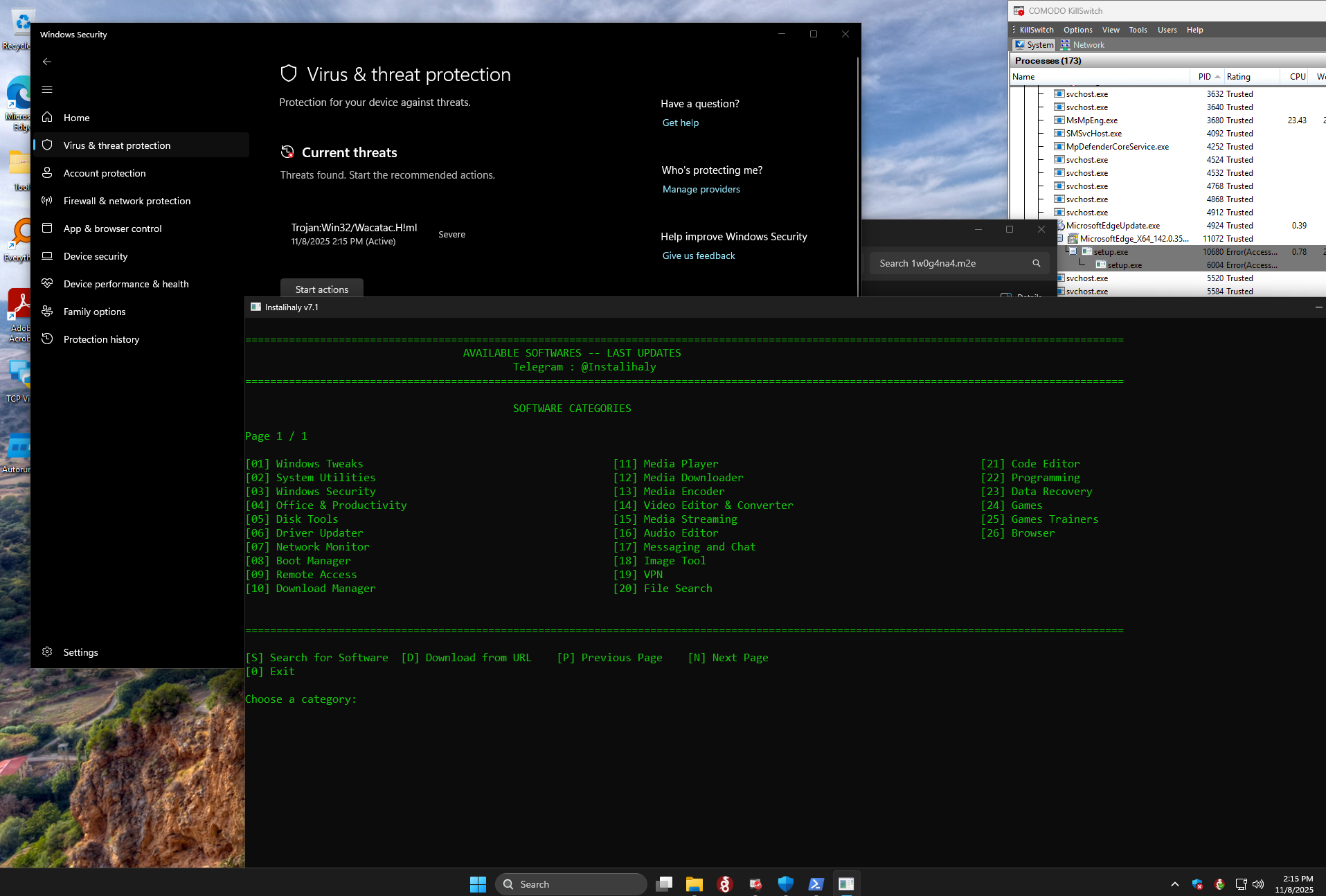Open the Tools menu in KillSwitch
The width and height of the screenshot is (1326, 896).
1138,30
